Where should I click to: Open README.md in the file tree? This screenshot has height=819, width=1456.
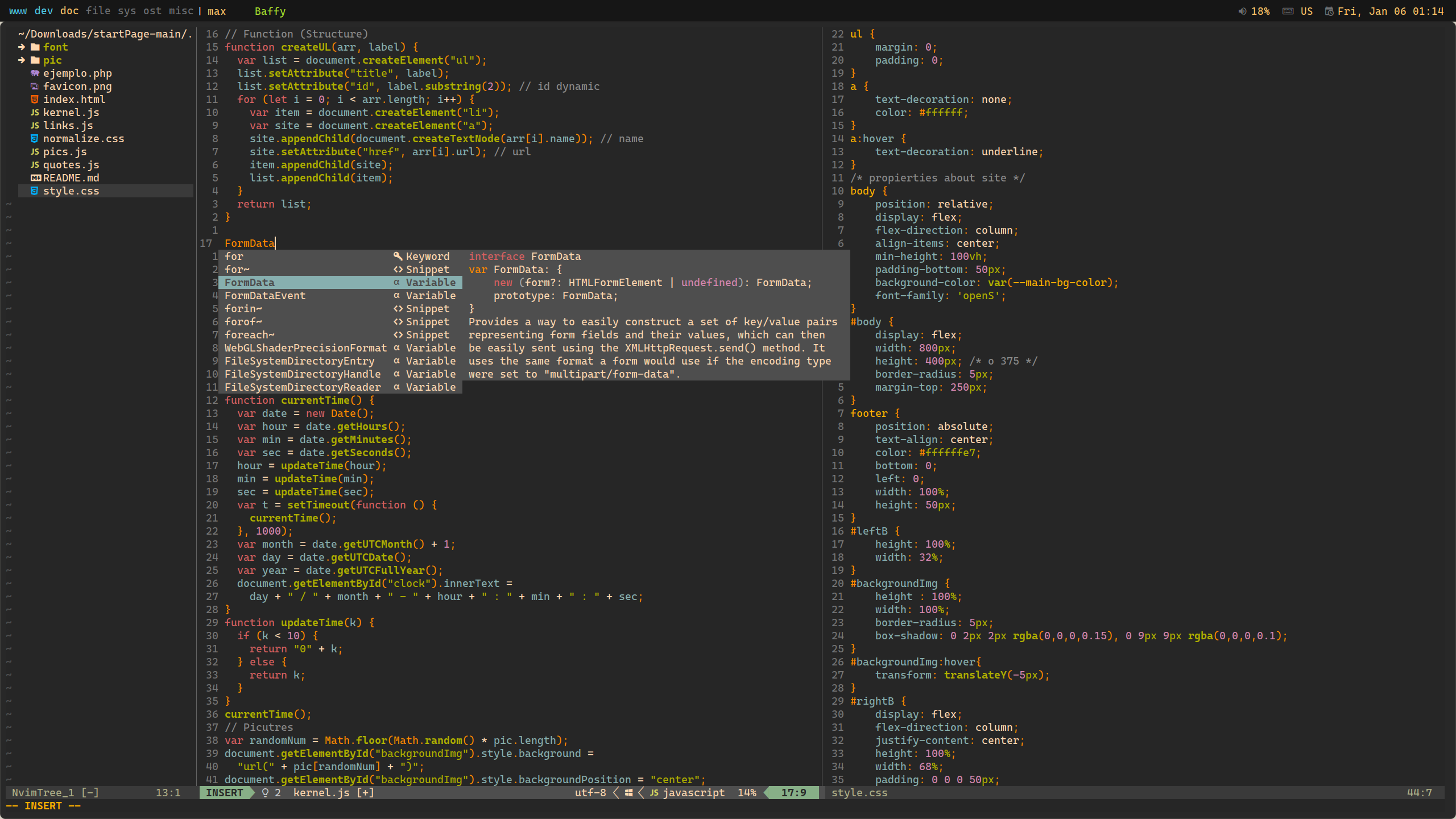click(x=71, y=178)
